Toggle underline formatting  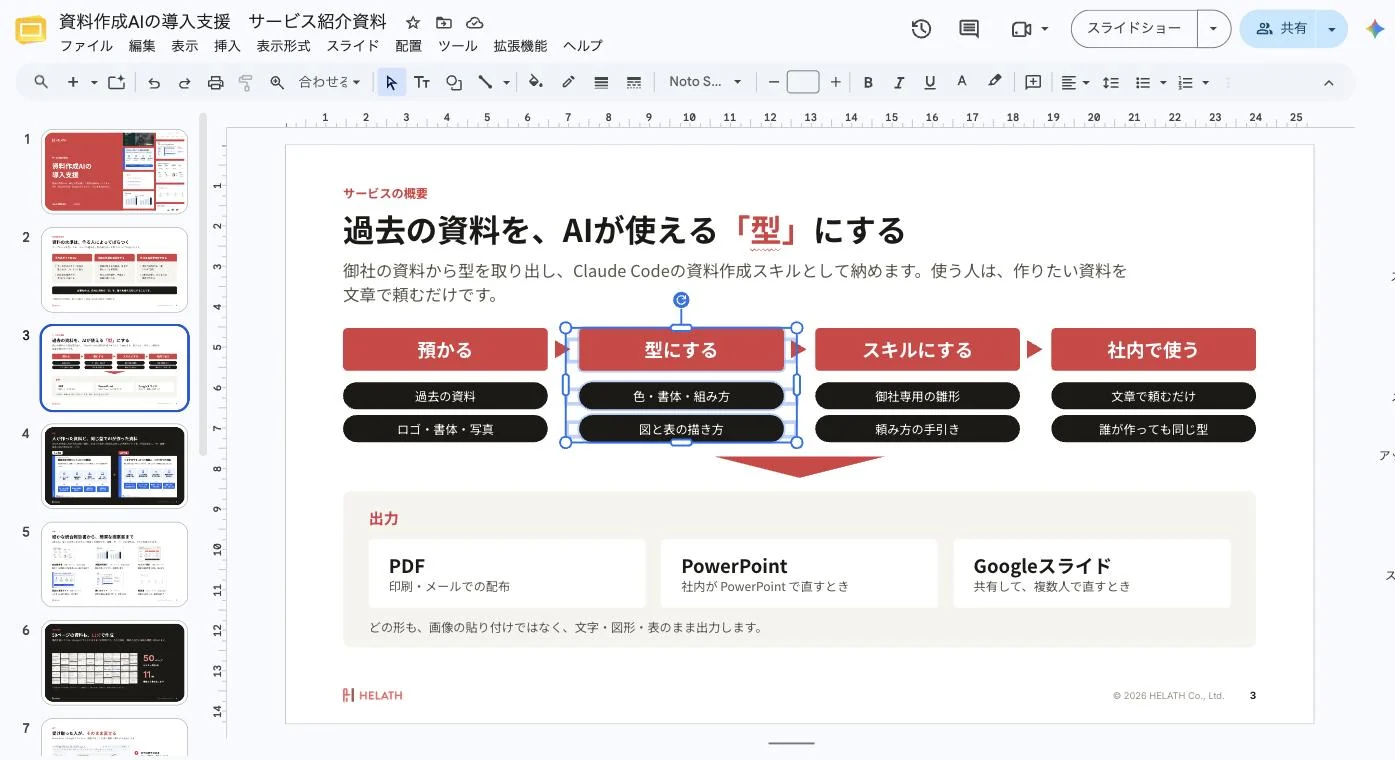click(x=930, y=82)
